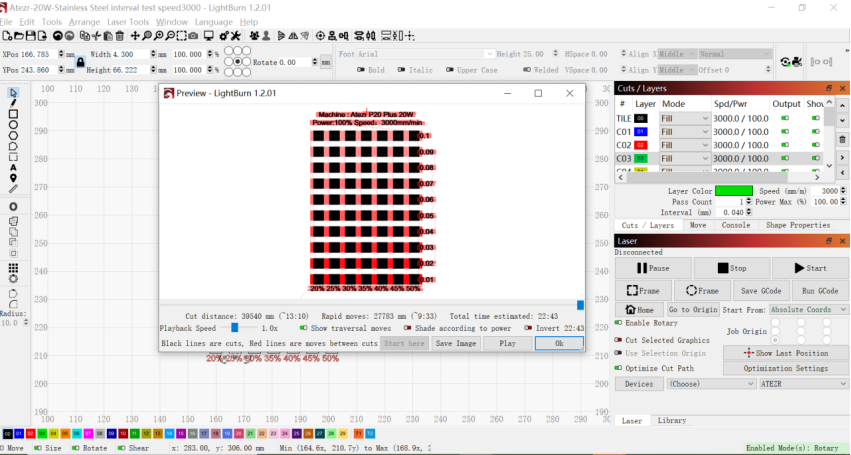Image resolution: width=851 pixels, height=455 pixels.
Task: Click the aspect ratio lock icon
Action: pyautogui.click(x=80, y=62)
